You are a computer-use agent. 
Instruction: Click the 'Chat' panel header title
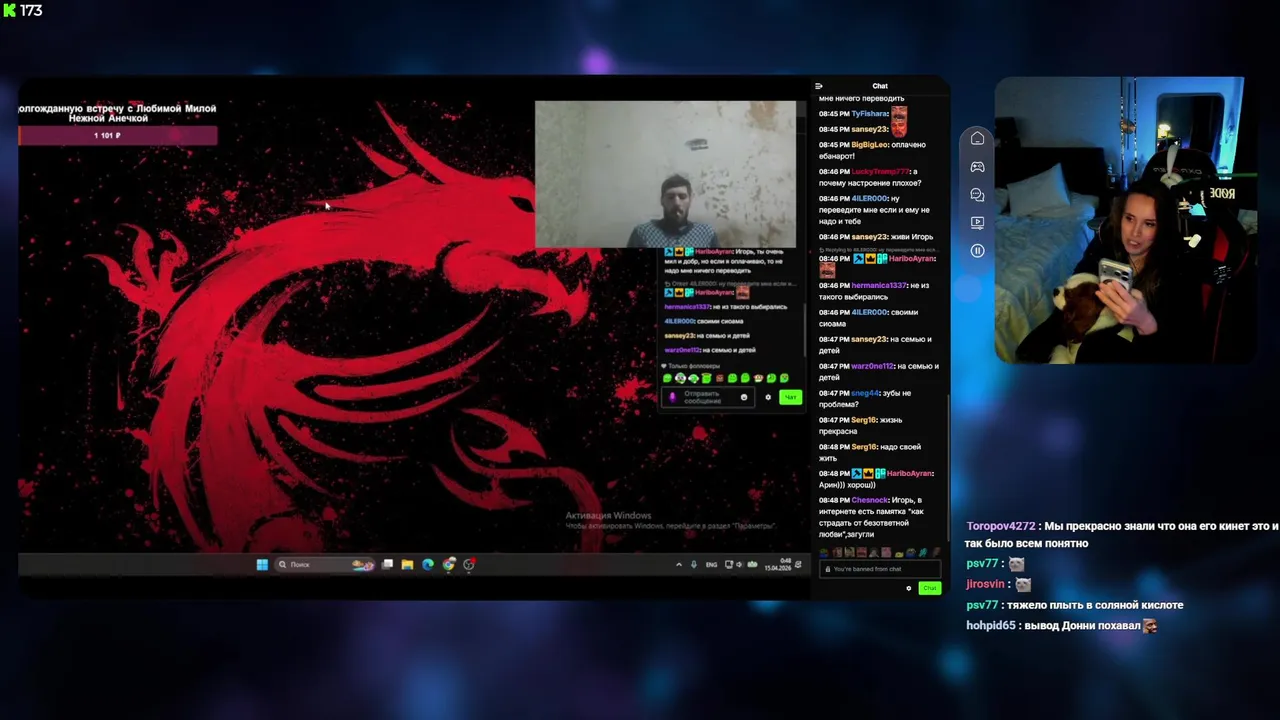[879, 86]
